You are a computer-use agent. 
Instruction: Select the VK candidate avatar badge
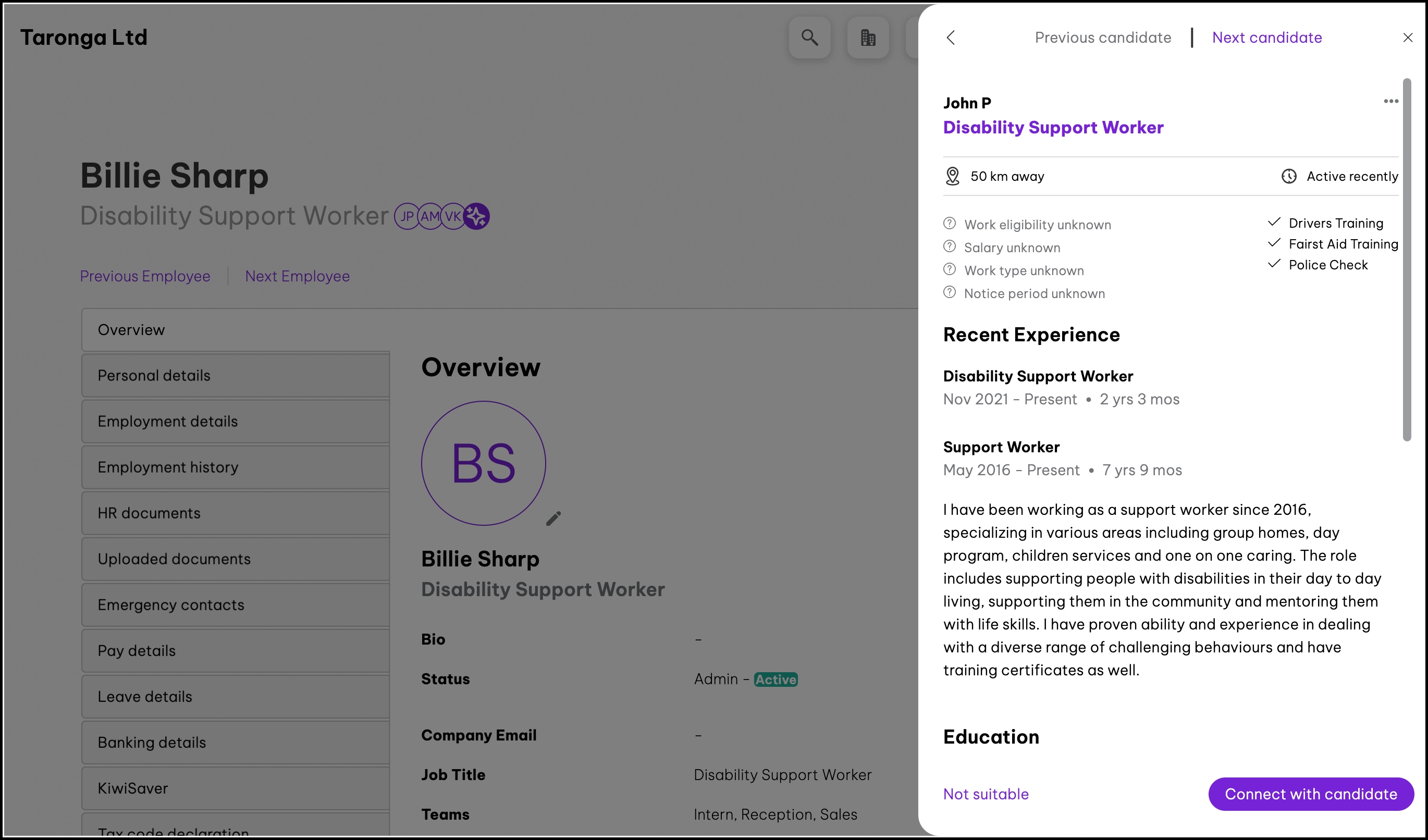click(453, 216)
